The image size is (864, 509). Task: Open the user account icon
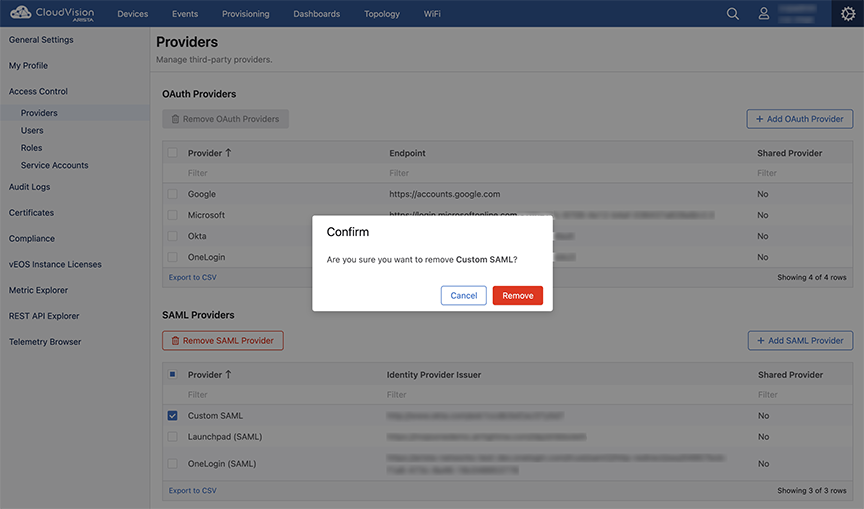point(764,14)
